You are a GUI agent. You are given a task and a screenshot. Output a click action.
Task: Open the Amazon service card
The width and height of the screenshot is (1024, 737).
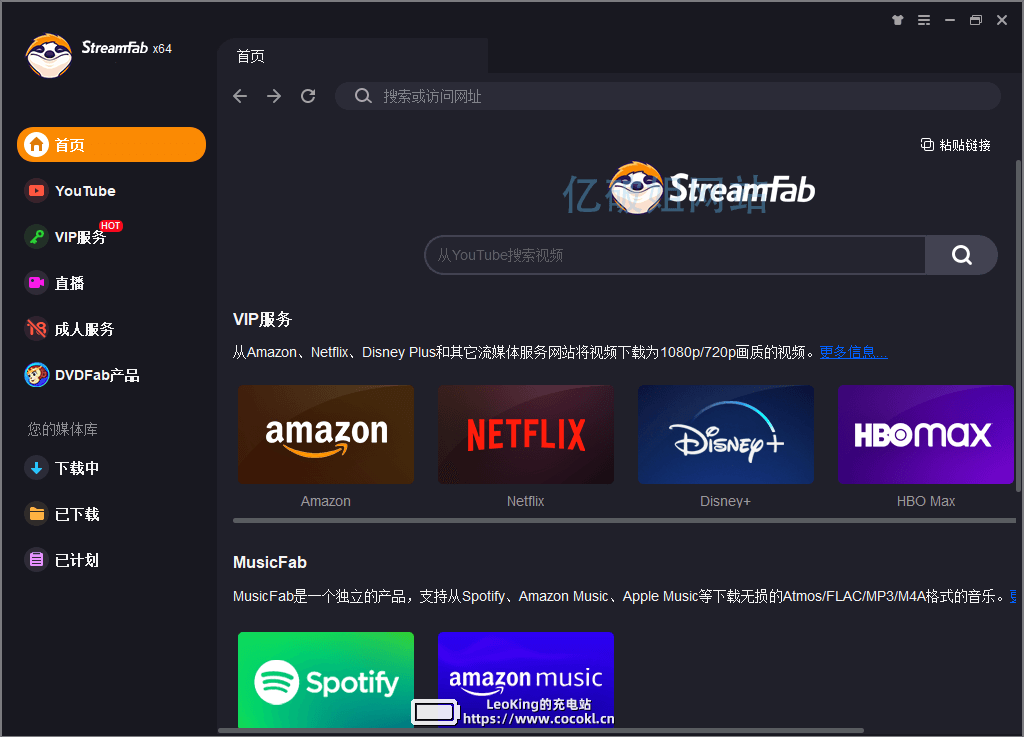point(326,434)
